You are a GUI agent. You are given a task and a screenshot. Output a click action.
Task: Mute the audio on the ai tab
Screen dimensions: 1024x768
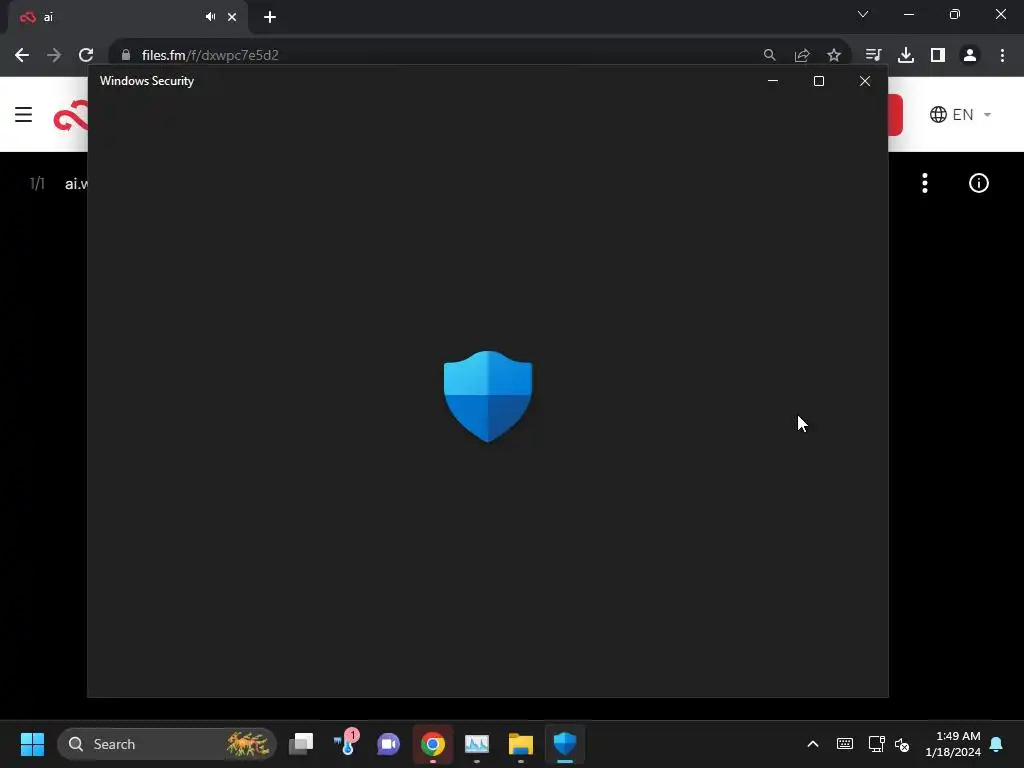210,17
